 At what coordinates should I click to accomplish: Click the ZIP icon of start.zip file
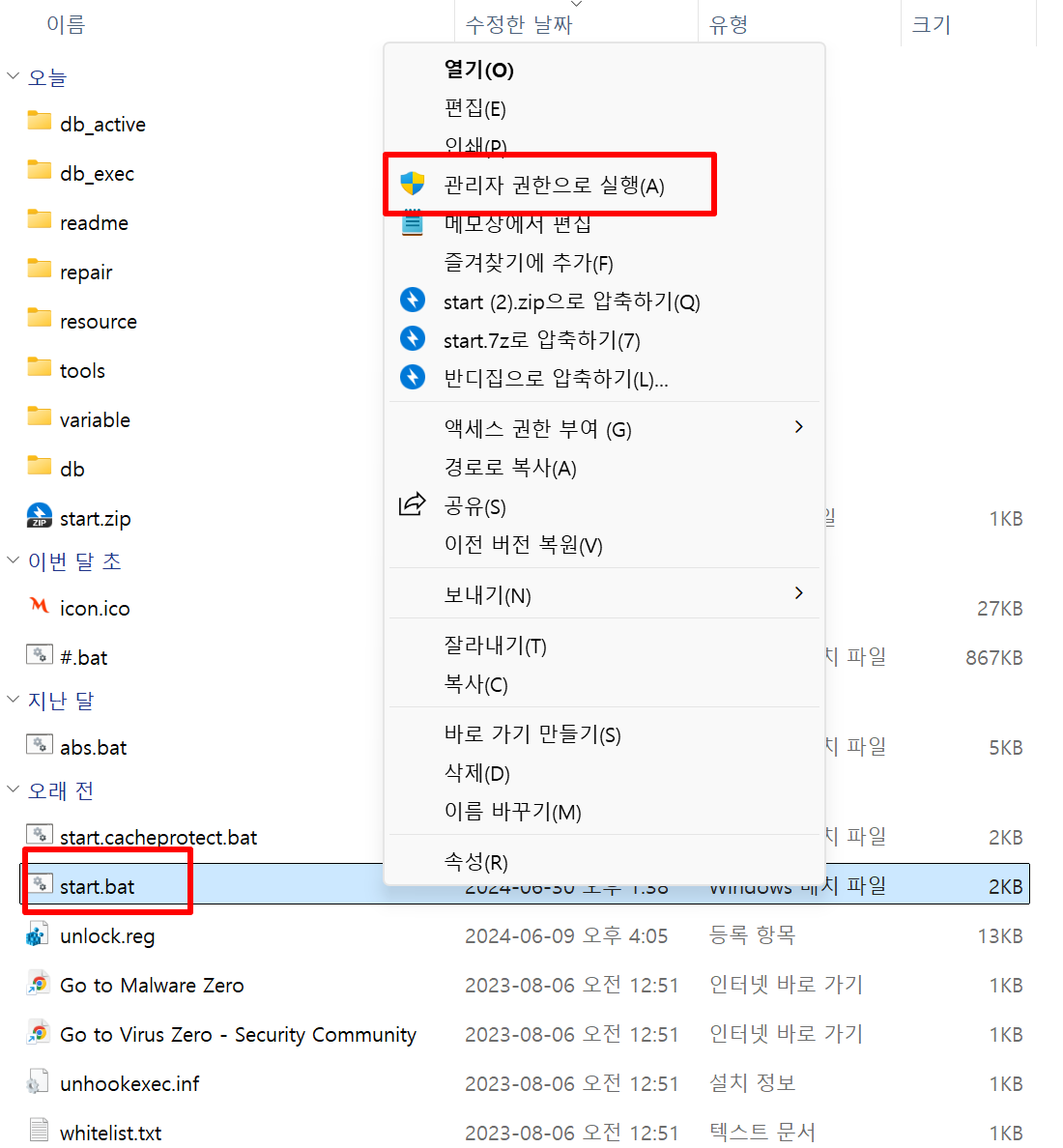39,516
